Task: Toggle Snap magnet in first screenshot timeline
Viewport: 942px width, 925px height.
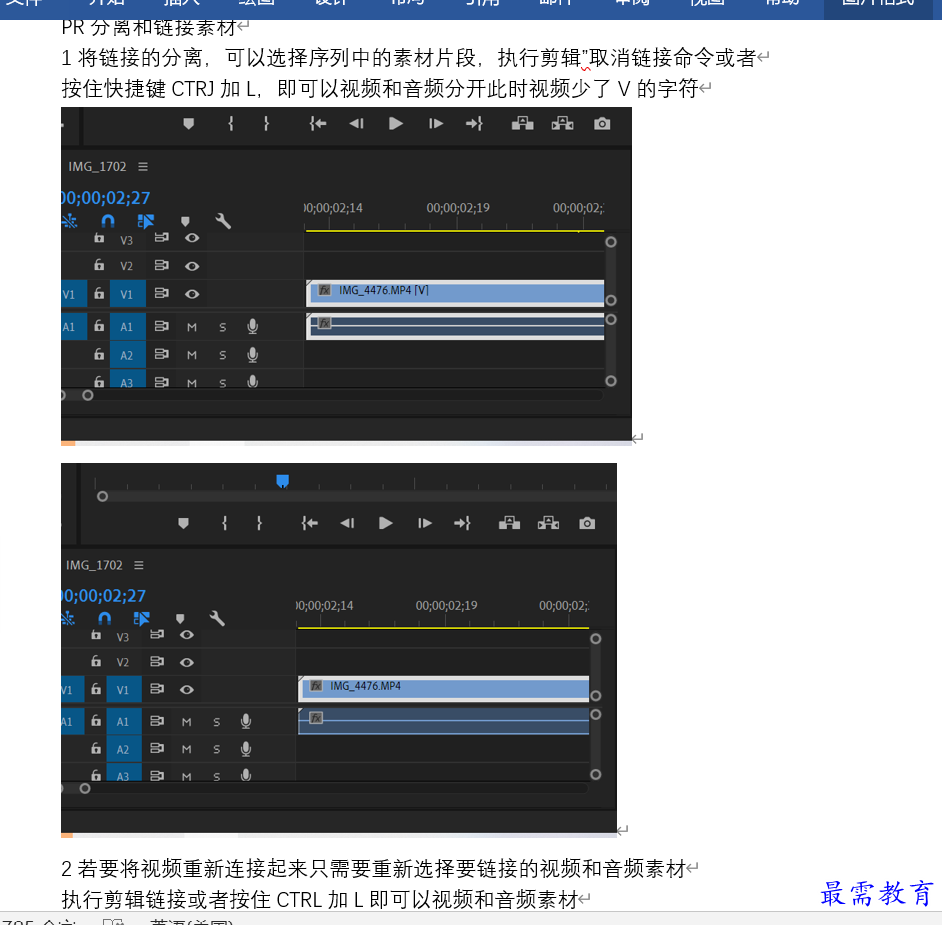Action: pyautogui.click(x=108, y=221)
